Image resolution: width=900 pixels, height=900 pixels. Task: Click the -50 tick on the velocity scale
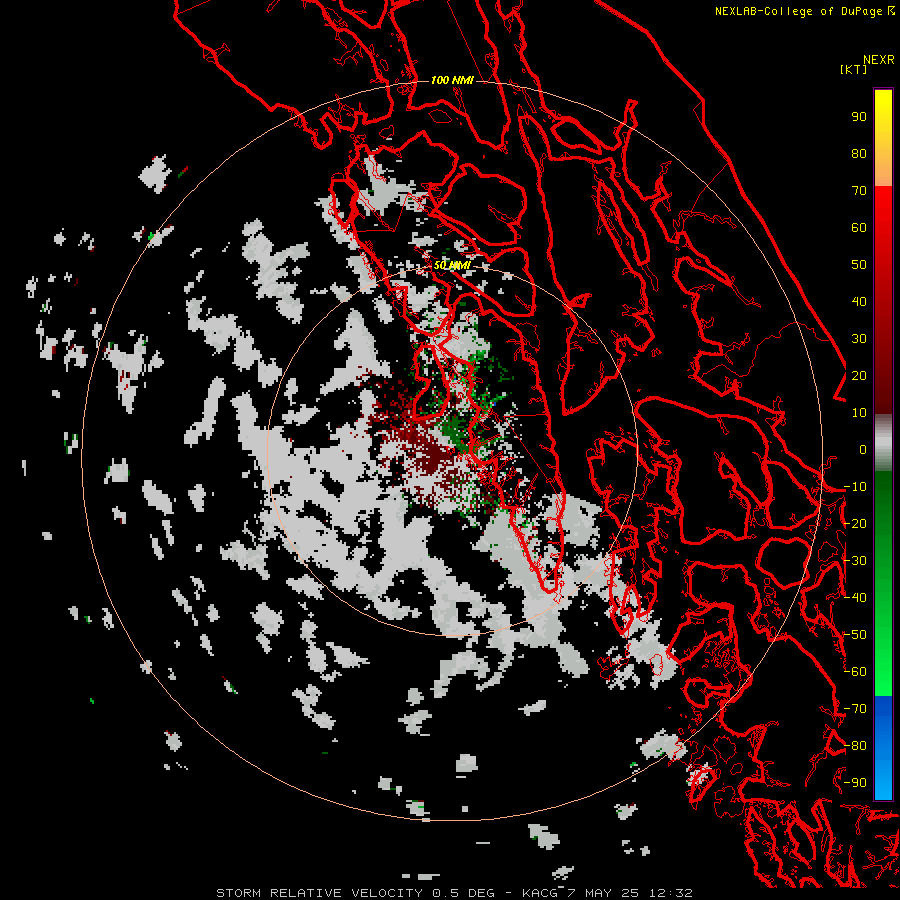click(x=855, y=635)
